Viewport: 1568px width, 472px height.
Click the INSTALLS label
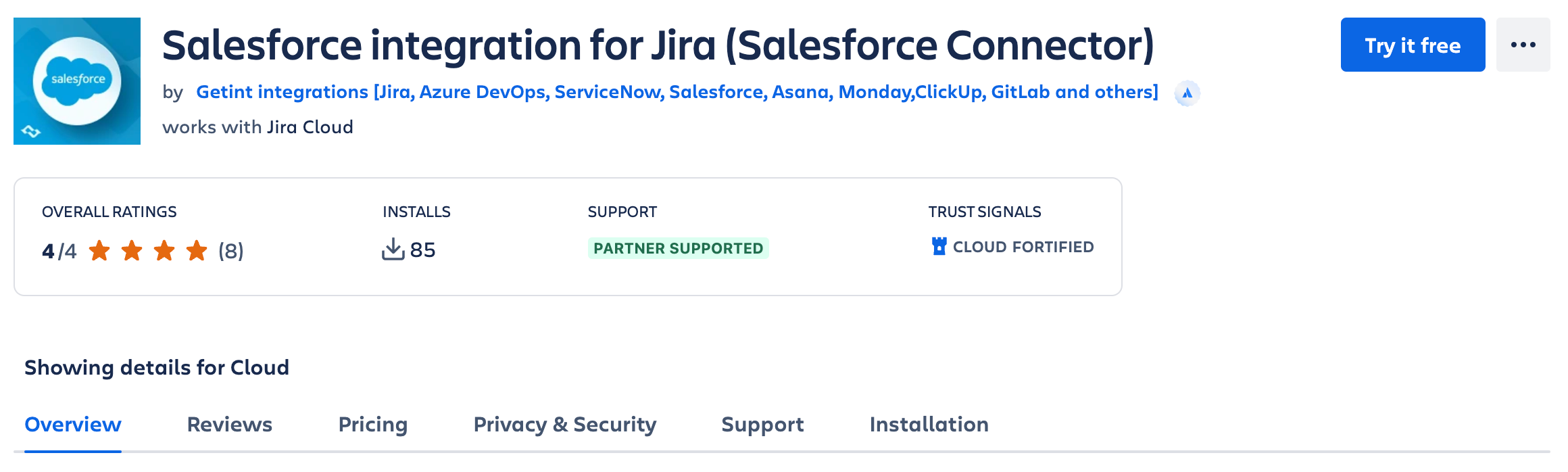click(x=416, y=212)
